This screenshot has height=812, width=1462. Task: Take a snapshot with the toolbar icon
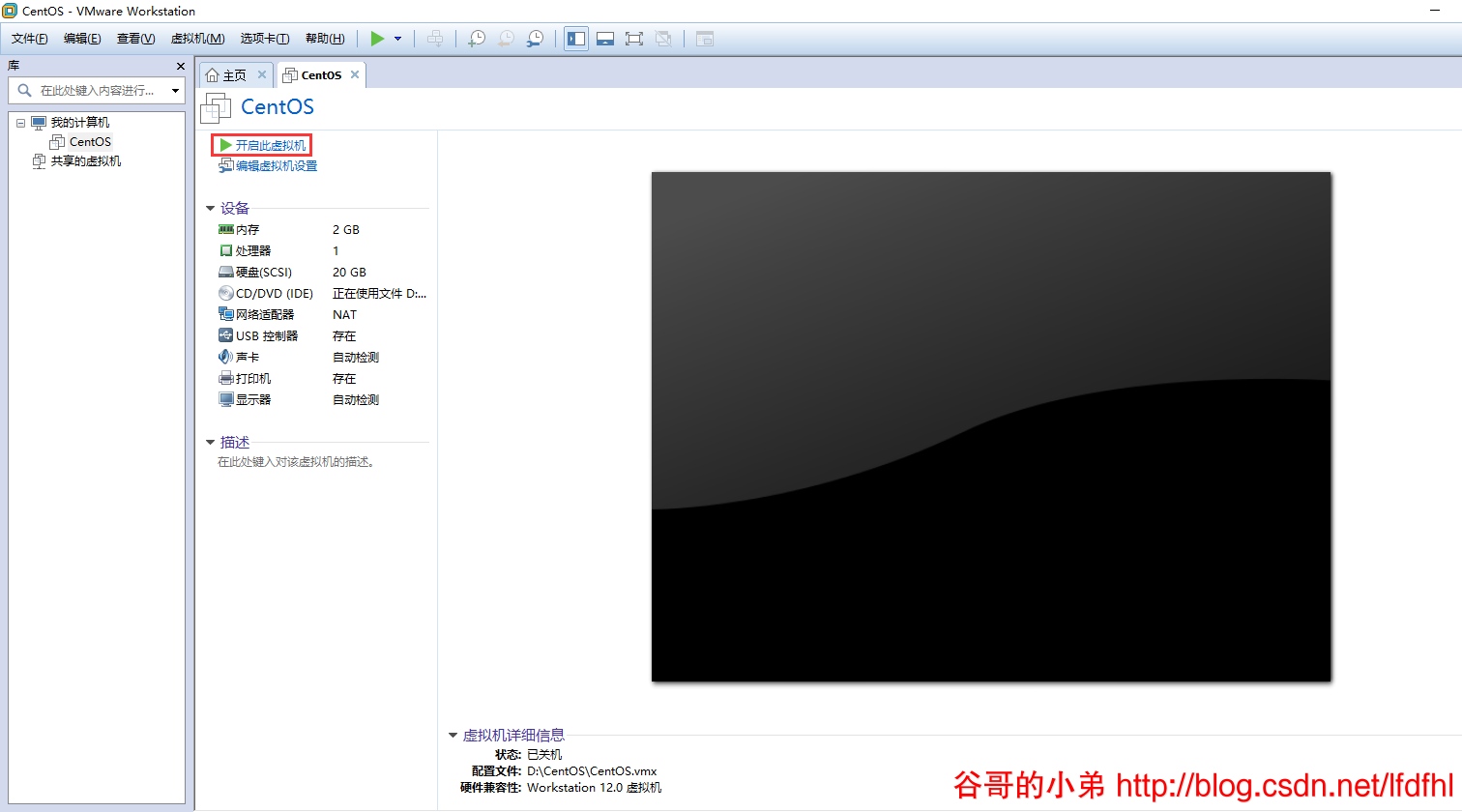pyautogui.click(x=477, y=39)
